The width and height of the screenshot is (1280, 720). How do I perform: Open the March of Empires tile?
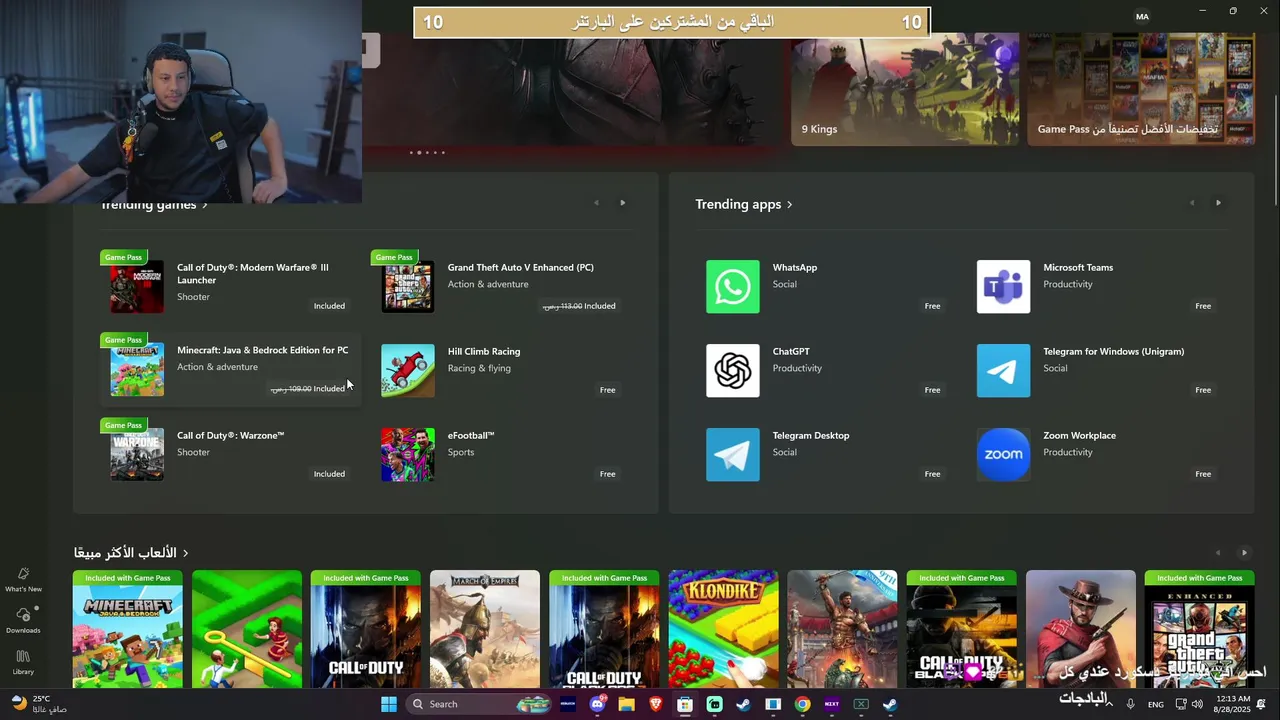[x=485, y=629]
